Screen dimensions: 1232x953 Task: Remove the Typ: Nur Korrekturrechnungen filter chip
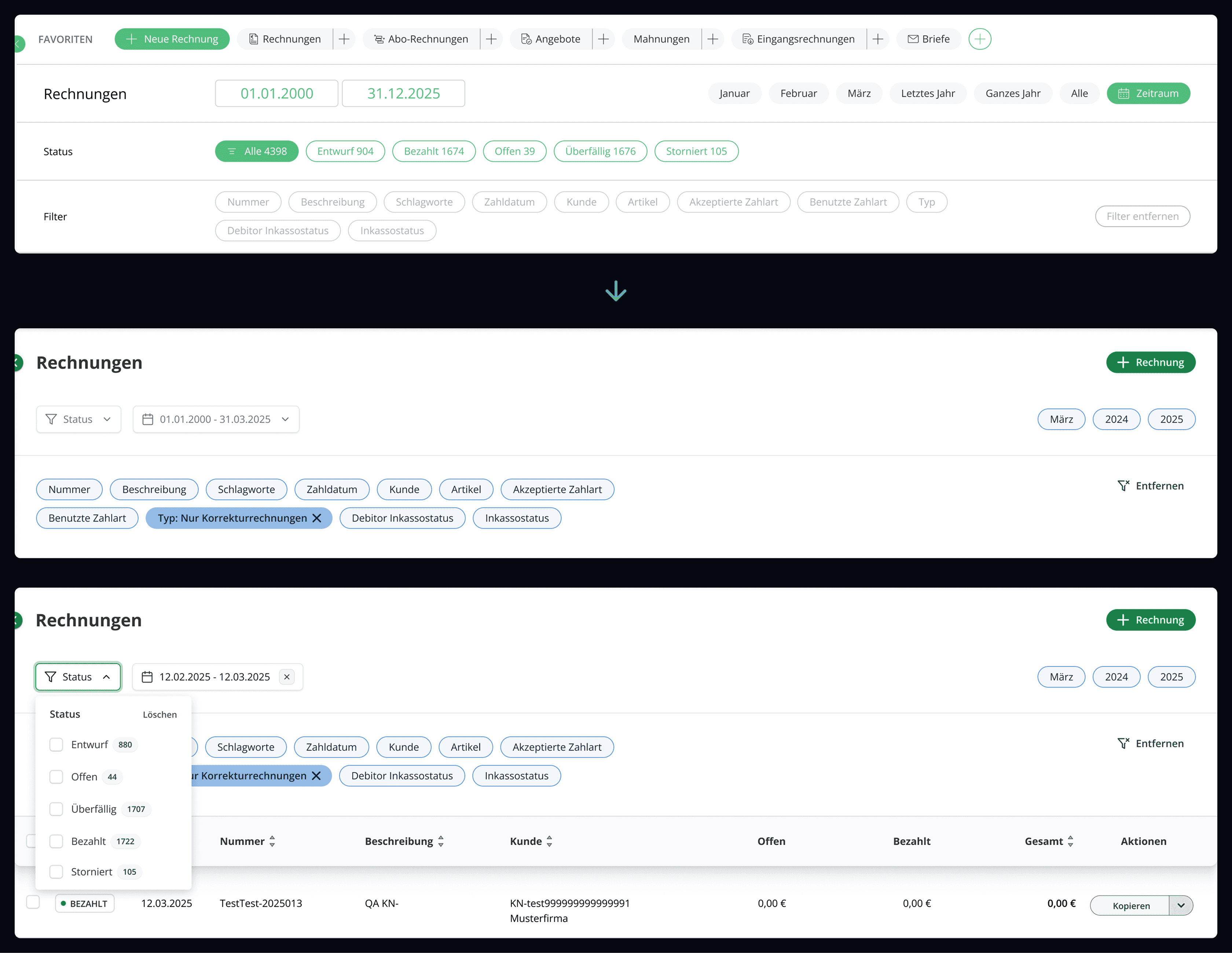pyautogui.click(x=317, y=518)
